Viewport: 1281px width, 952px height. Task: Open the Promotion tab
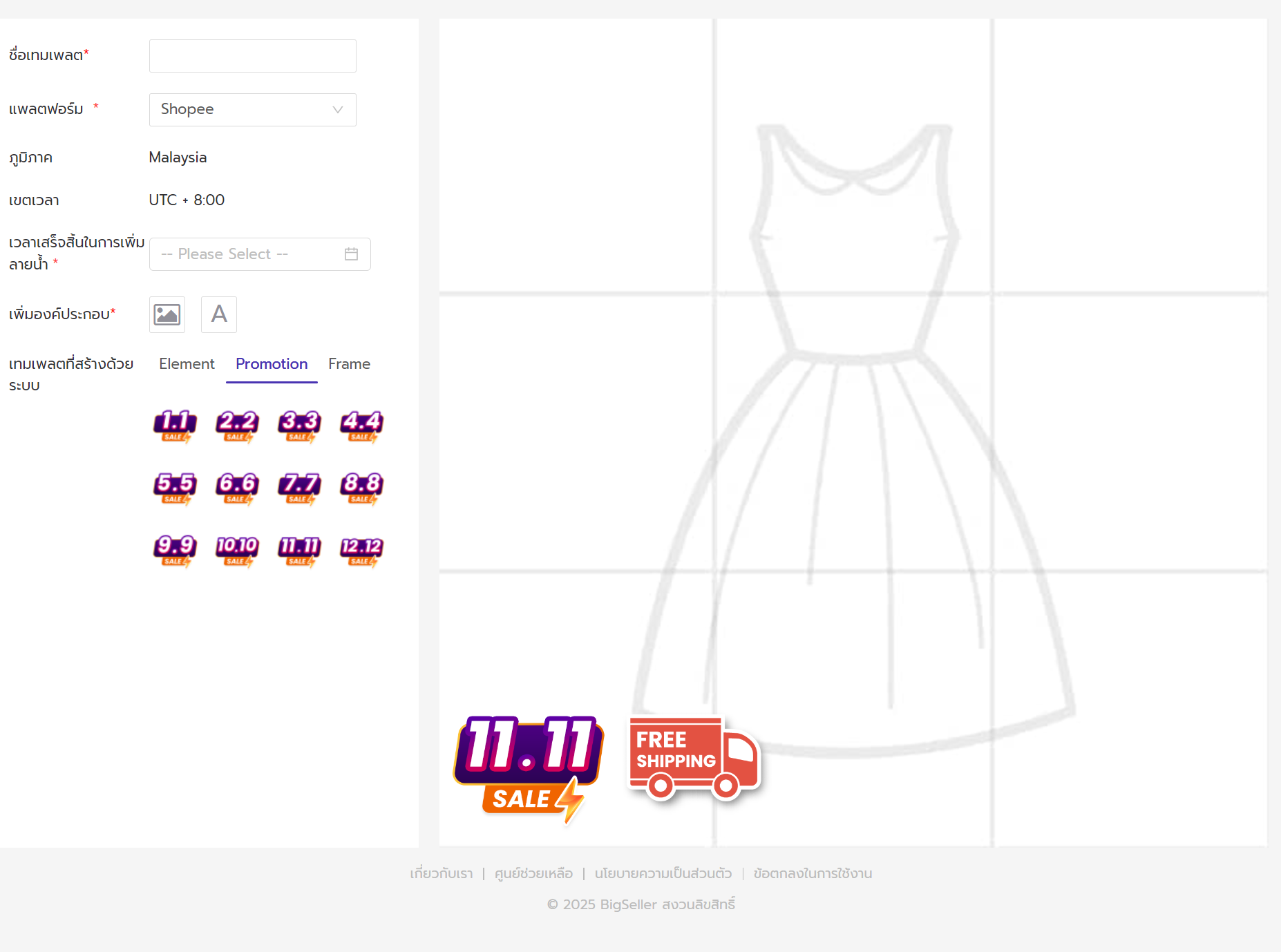(x=272, y=364)
